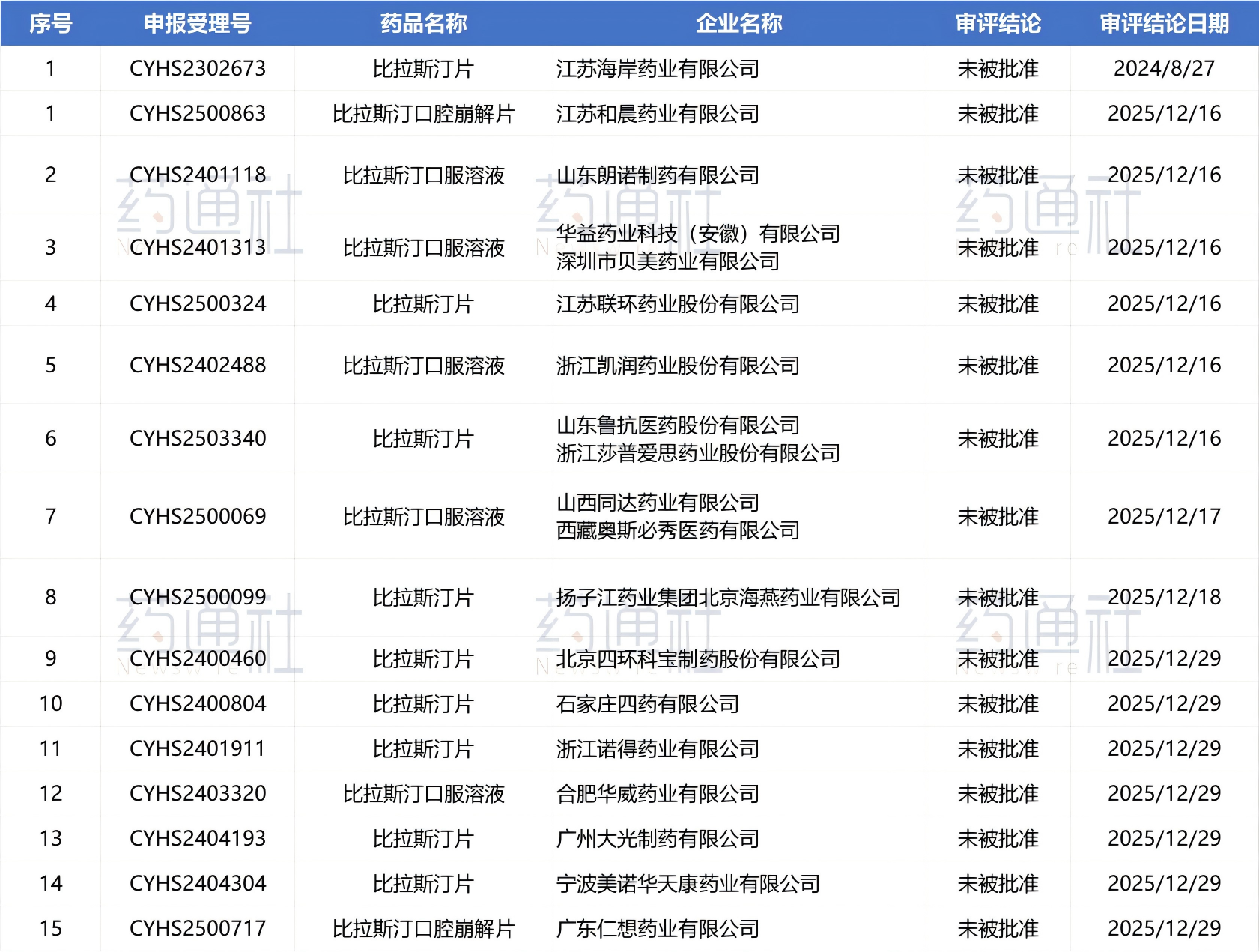Click the cell 'CYHS2503340'
The width and height of the screenshot is (1259, 952).
click(198, 439)
